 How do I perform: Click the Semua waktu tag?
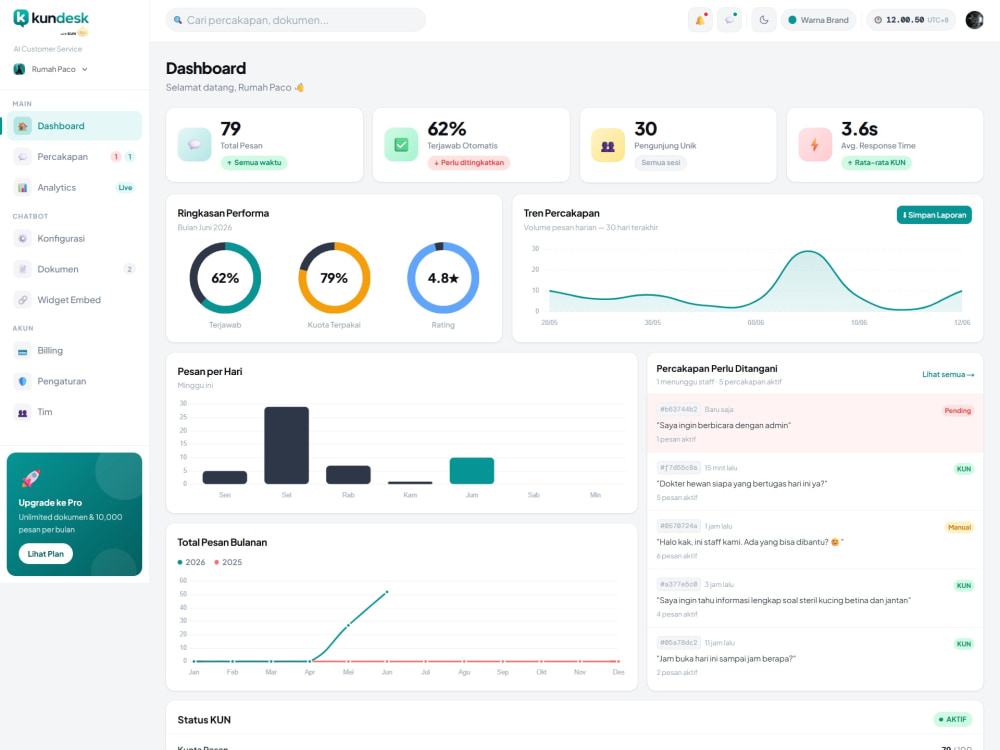pyautogui.click(x=254, y=163)
